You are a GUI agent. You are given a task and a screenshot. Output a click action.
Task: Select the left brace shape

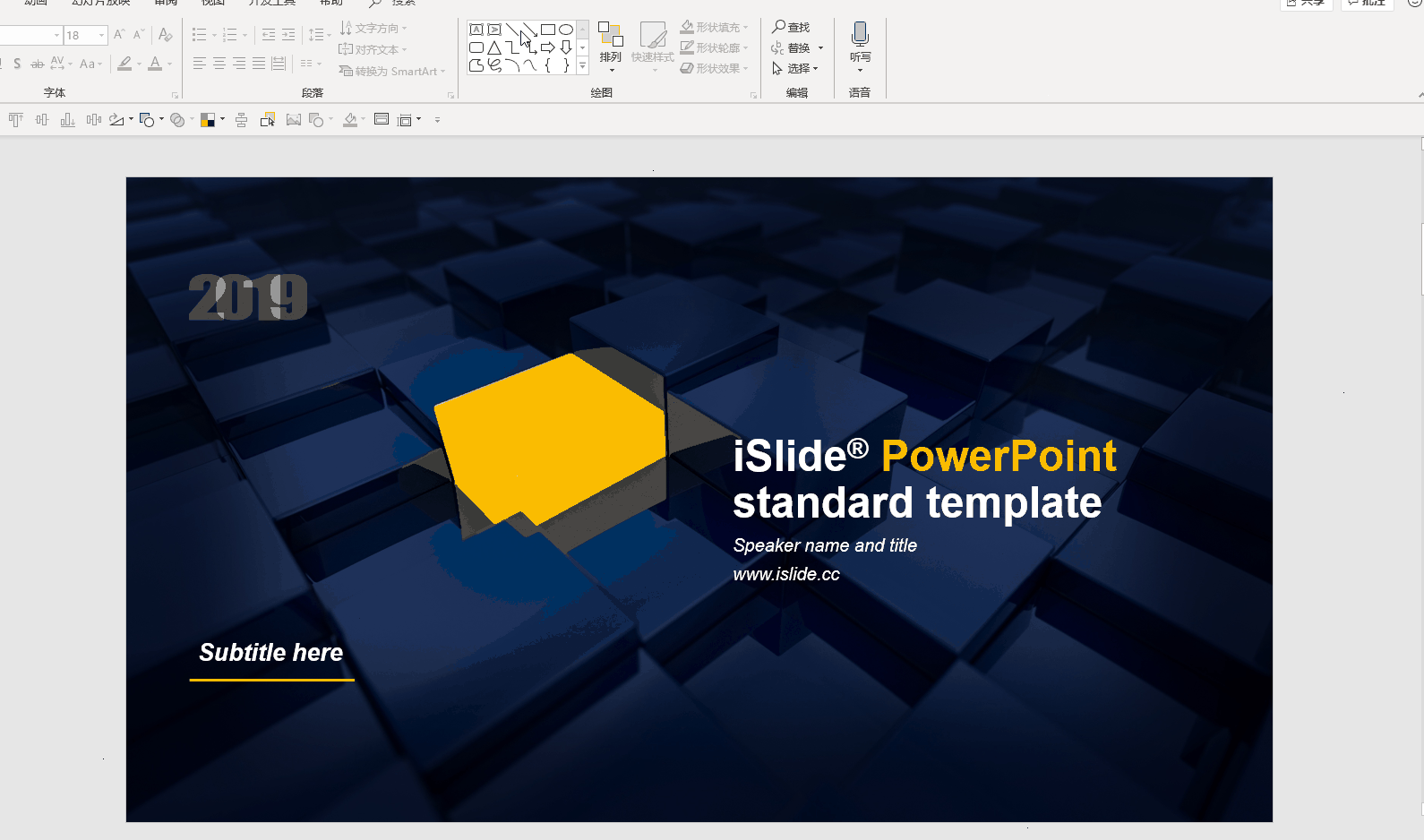coord(548,65)
